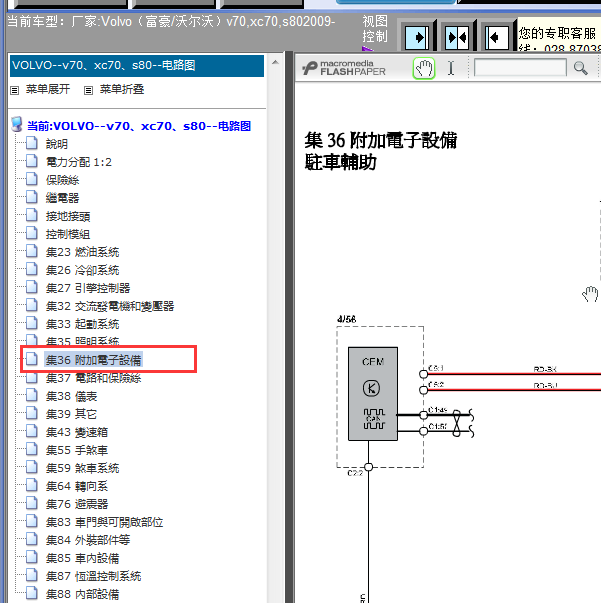Open 集64 轉向系 in the tree
Image resolution: width=601 pixels, height=603 pixels.
[x=77, y=486]
